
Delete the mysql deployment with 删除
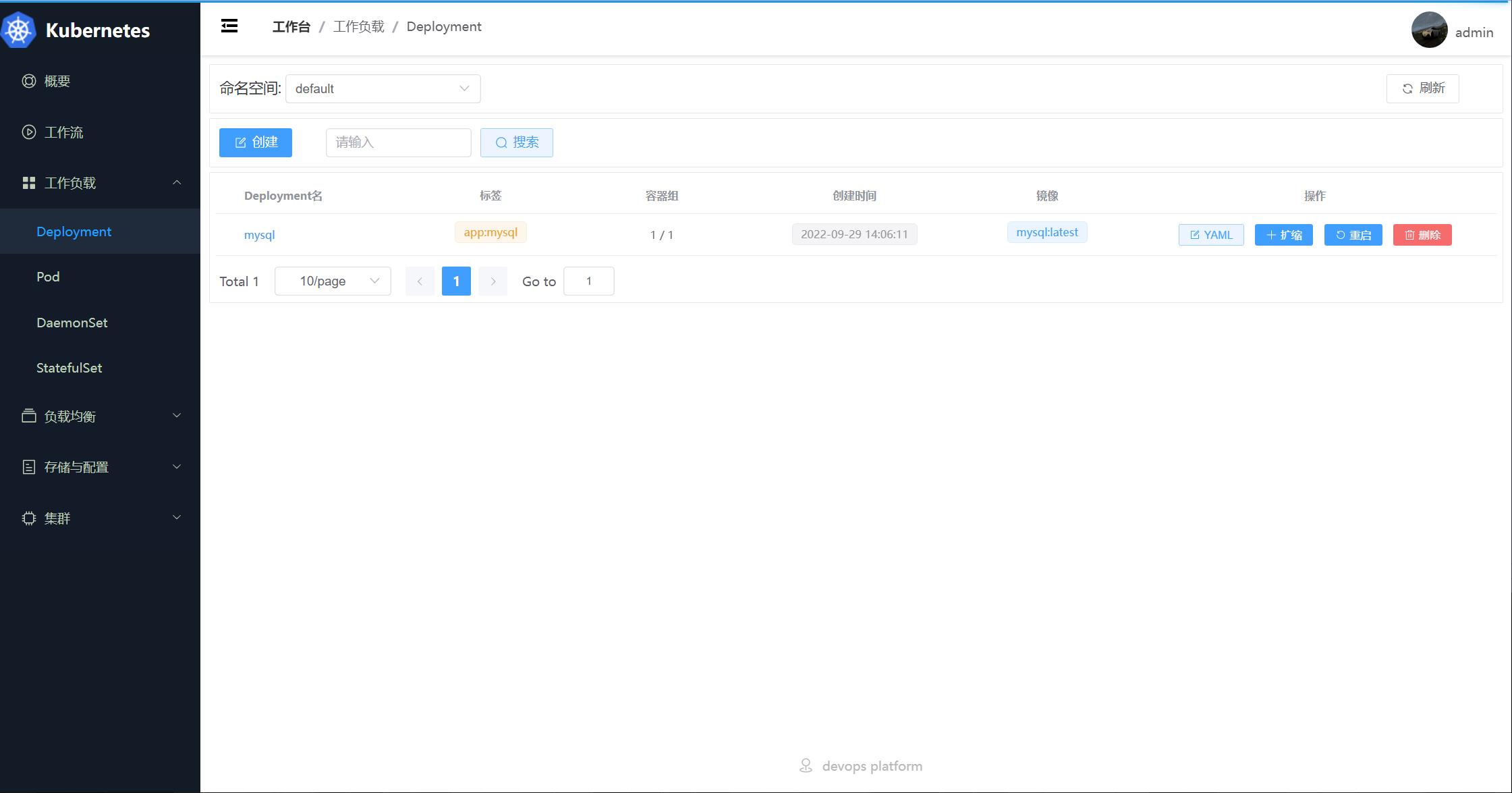point(1422,235)
